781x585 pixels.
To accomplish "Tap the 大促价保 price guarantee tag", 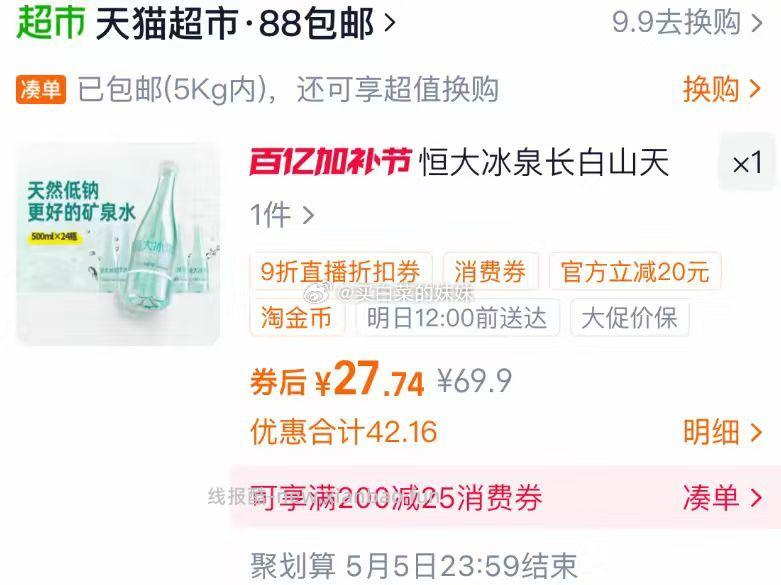I will point(630,318).
